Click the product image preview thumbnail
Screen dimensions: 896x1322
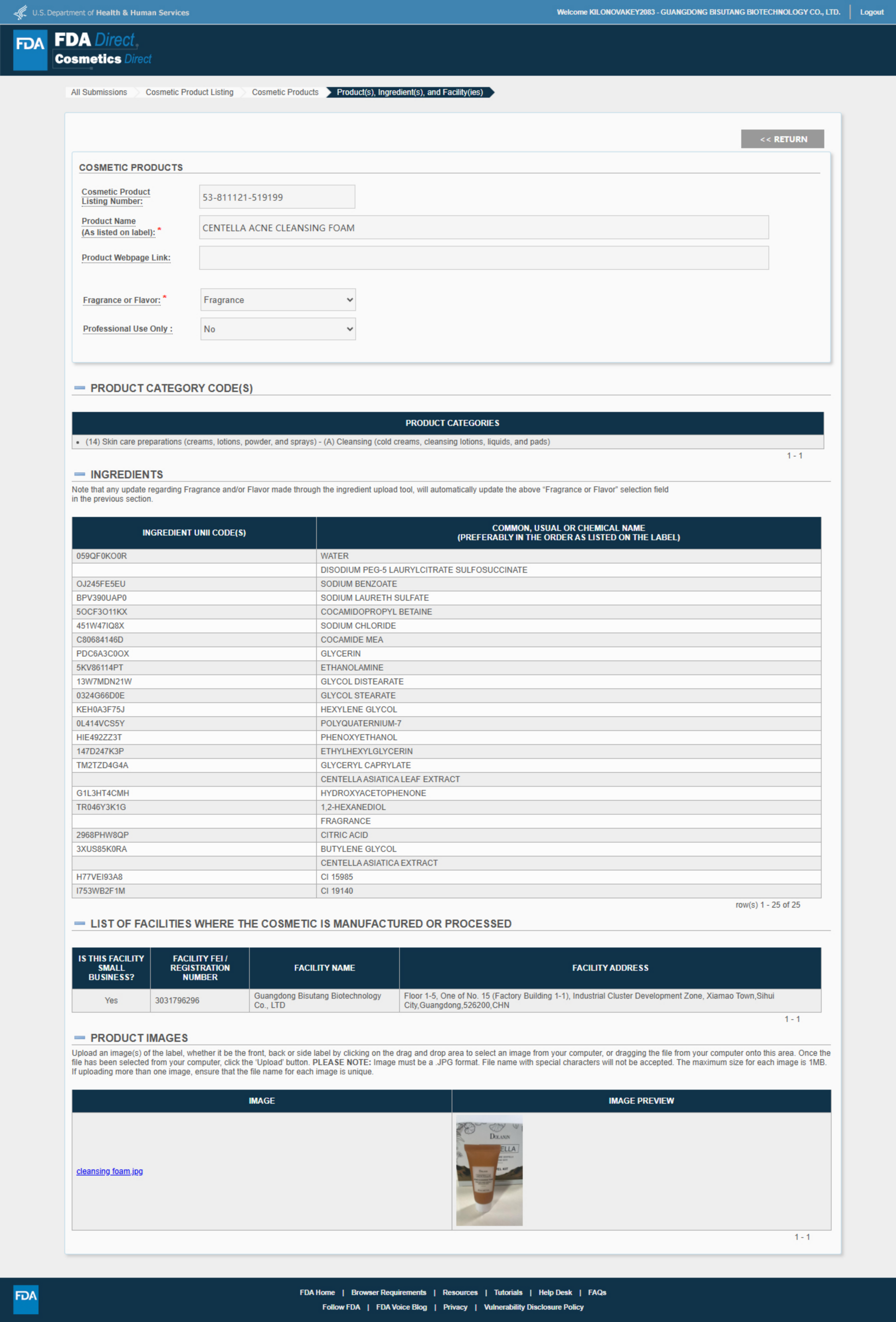(x=489, y=1170)
